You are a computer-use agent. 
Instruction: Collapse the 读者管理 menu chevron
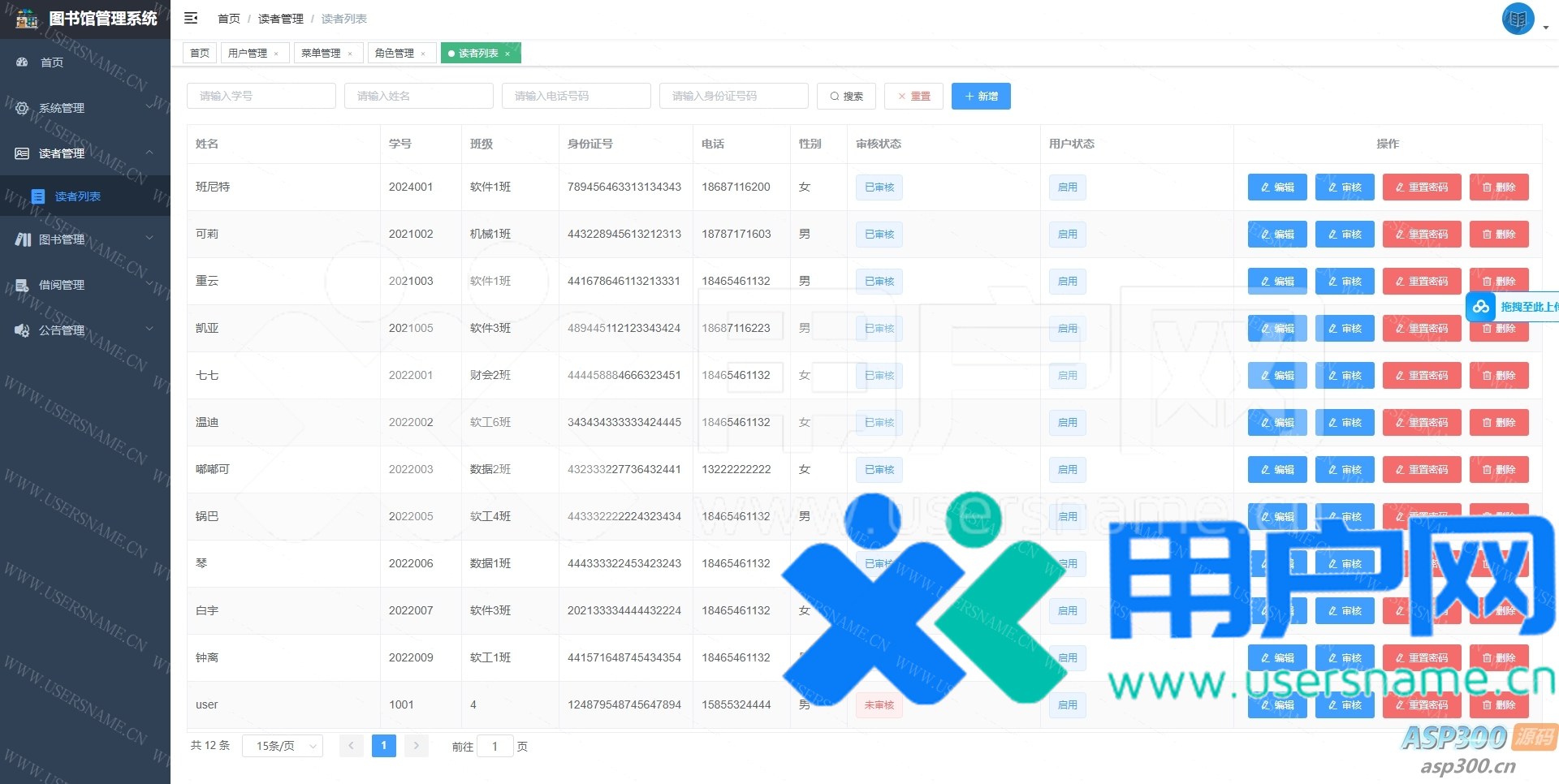click(149, 153)
